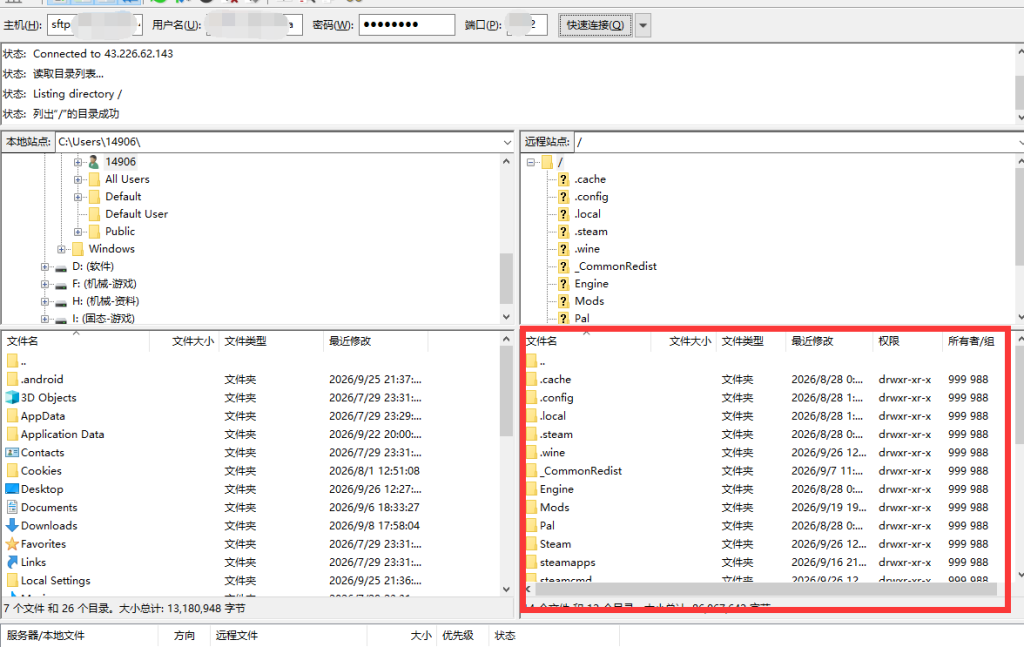This screenshot has width=1024, height=647.
Task: Focus the 端口(P) port field
Action: [527, 25]
